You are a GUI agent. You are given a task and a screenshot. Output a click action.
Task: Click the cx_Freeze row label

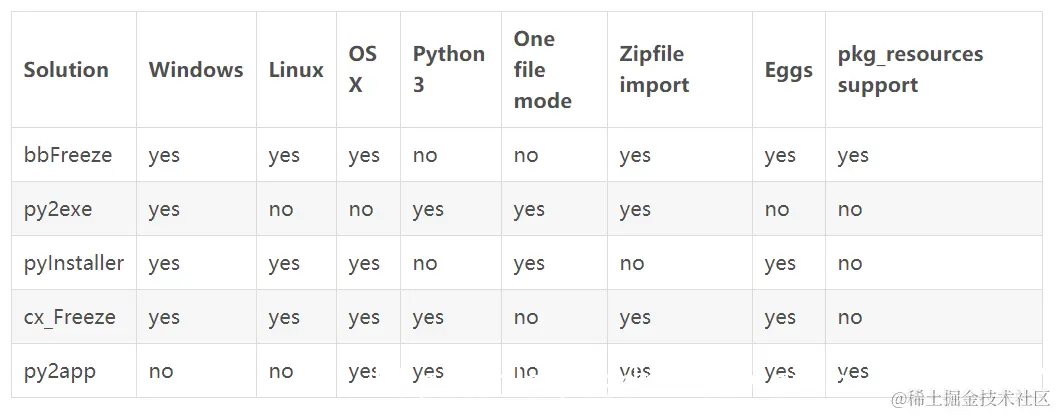(x=70, y=317)
